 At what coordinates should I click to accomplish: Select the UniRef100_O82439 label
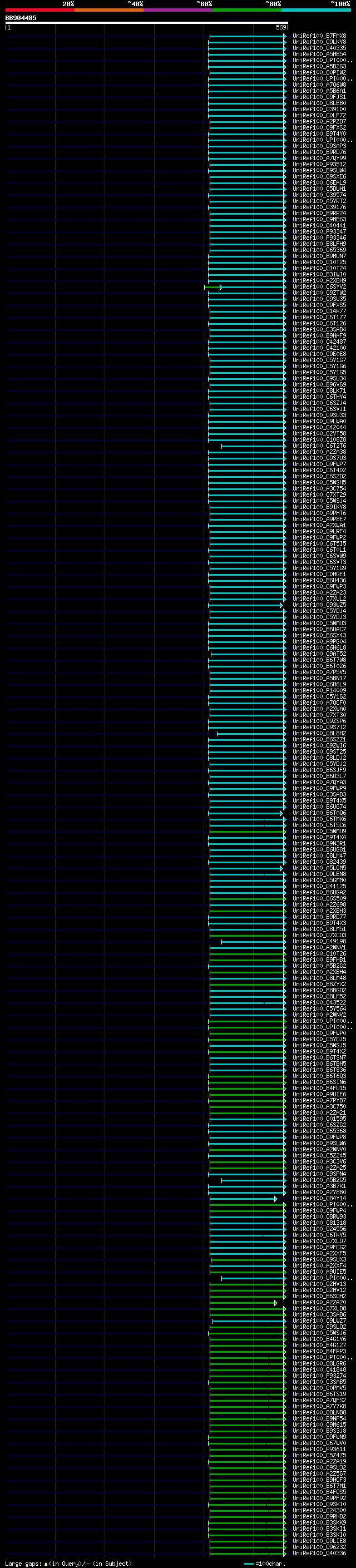319,862
